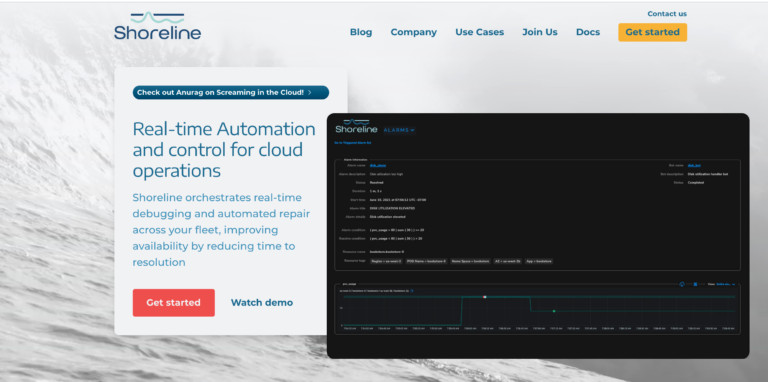
Task: Click the alarm Start time value
Action: (398, 200)
